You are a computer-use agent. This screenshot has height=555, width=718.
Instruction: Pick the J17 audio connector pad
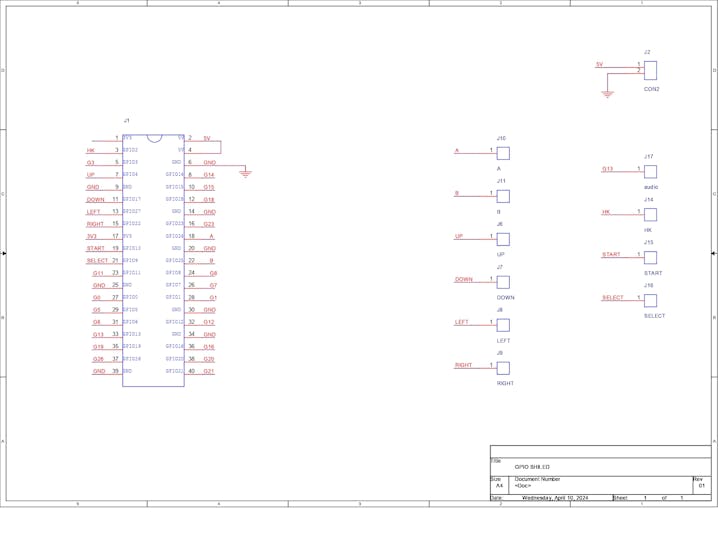(650, 172)
